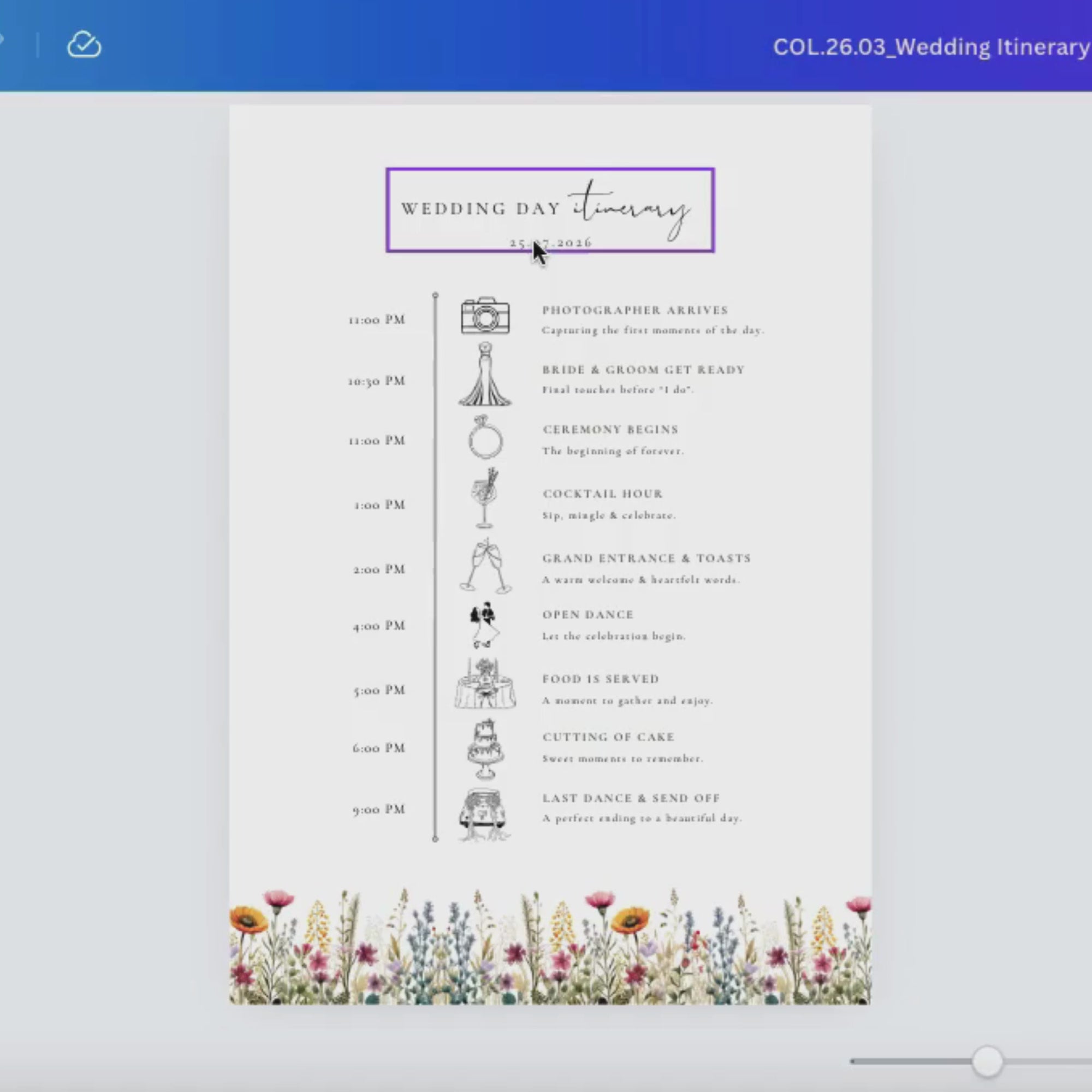Screen dimensions: 1092x1092
Task: Select the 5:00 PM time text
Action: (379, 690)
